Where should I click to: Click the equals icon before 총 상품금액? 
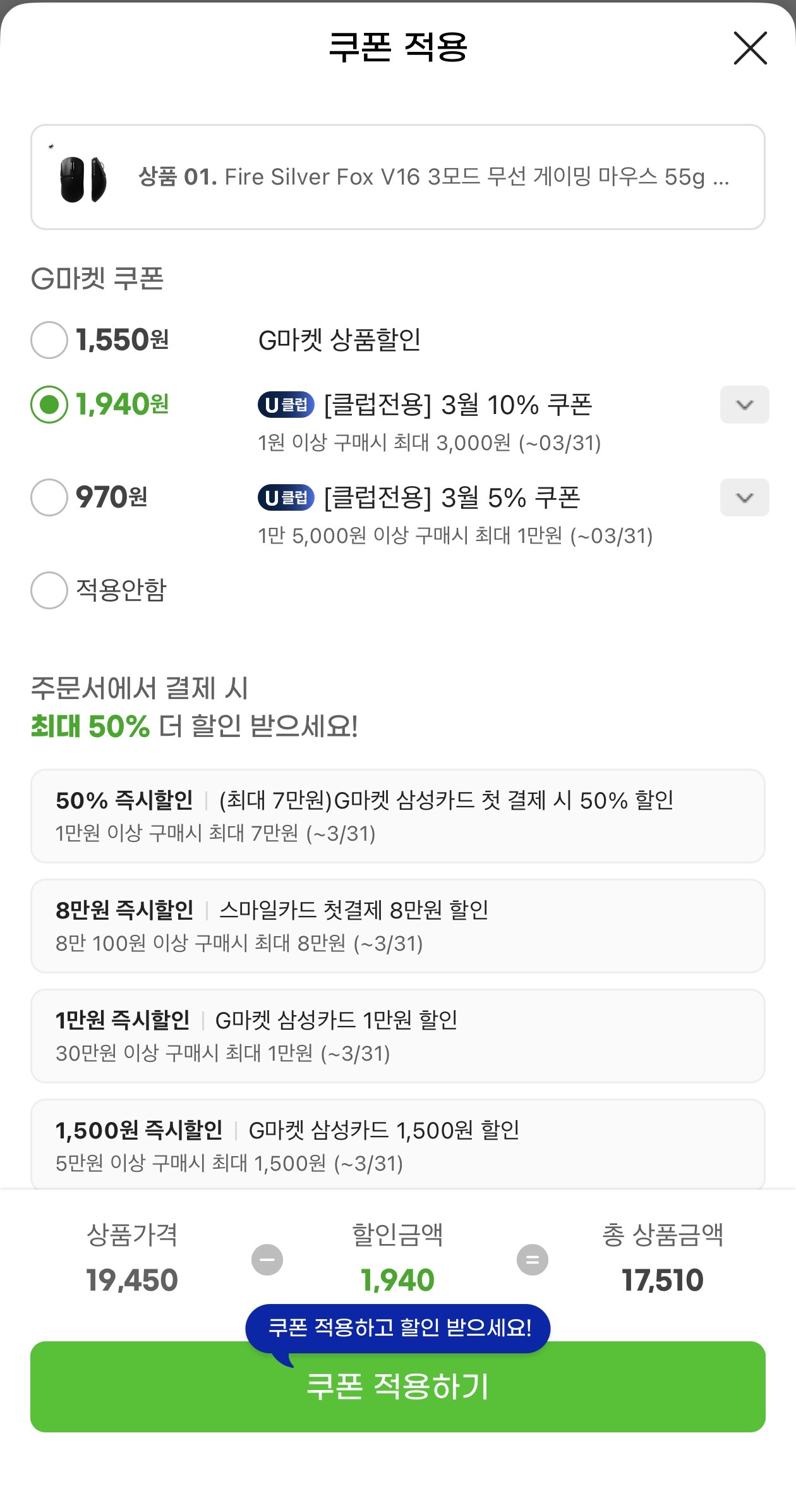pos(533,1260)
